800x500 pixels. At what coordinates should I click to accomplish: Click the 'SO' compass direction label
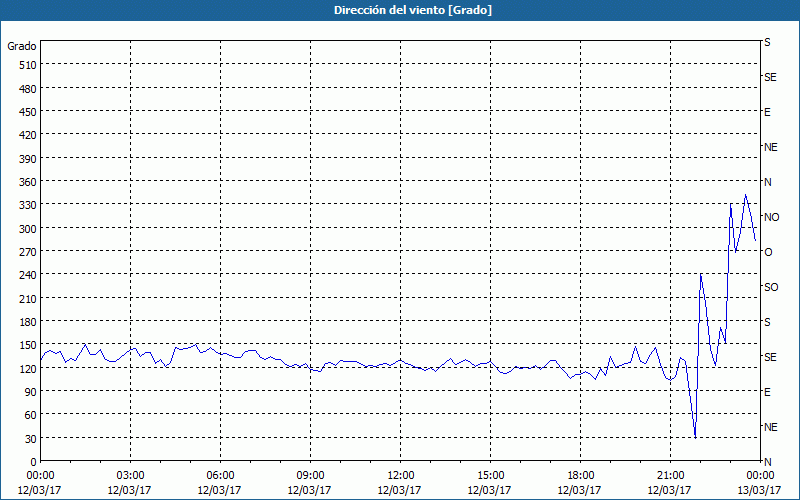(771, 287)
